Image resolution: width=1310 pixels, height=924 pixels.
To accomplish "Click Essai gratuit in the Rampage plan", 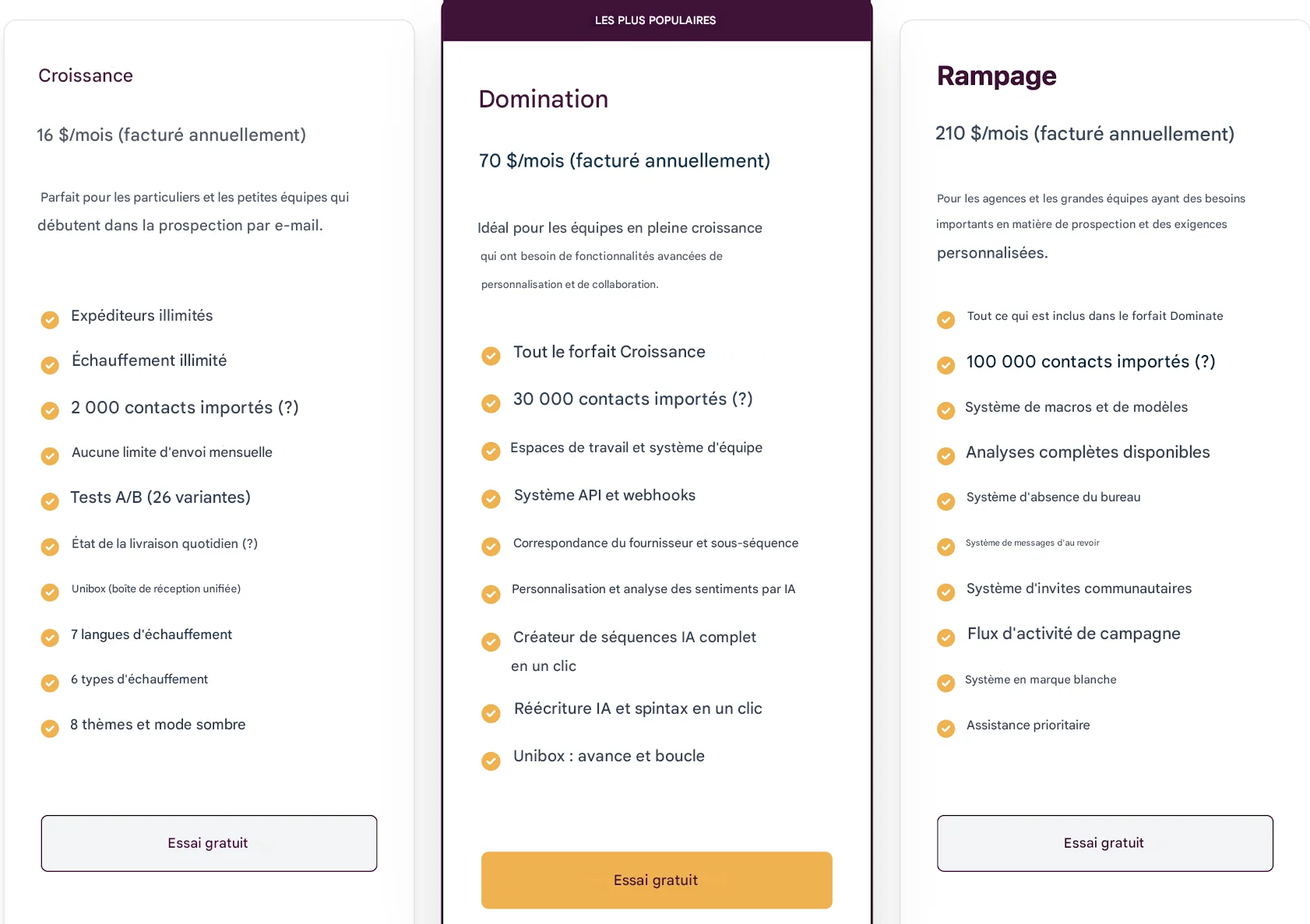I will tap(1105, 843).
